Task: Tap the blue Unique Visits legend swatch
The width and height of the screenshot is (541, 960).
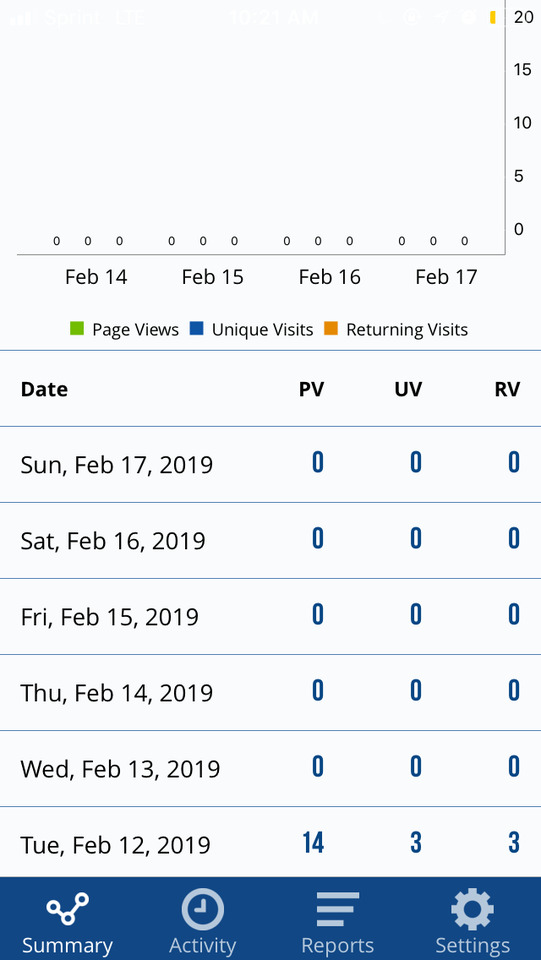Action: click(x=196, y=329)
